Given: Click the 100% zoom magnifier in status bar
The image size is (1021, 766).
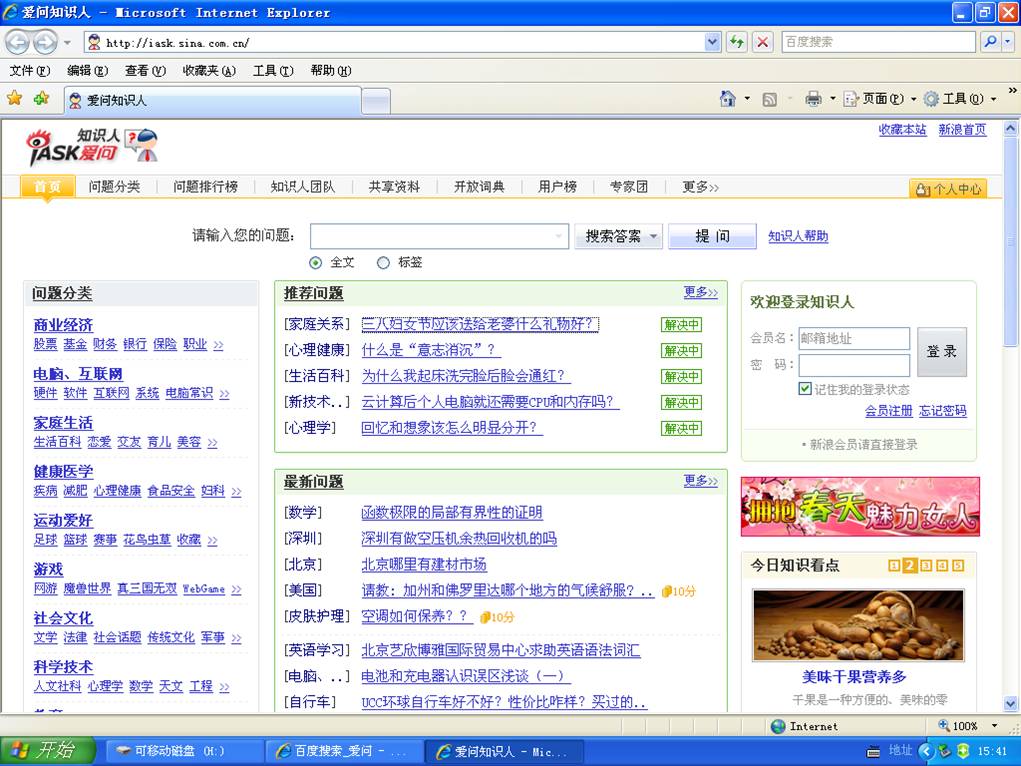Looking at the screenshot, I should (x=944, y=726).
